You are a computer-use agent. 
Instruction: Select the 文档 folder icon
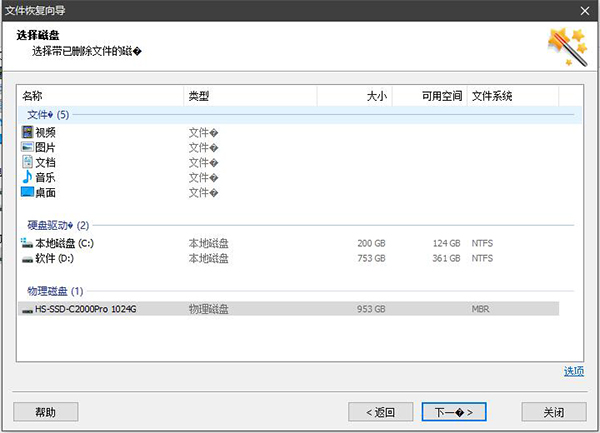(28, 162)
